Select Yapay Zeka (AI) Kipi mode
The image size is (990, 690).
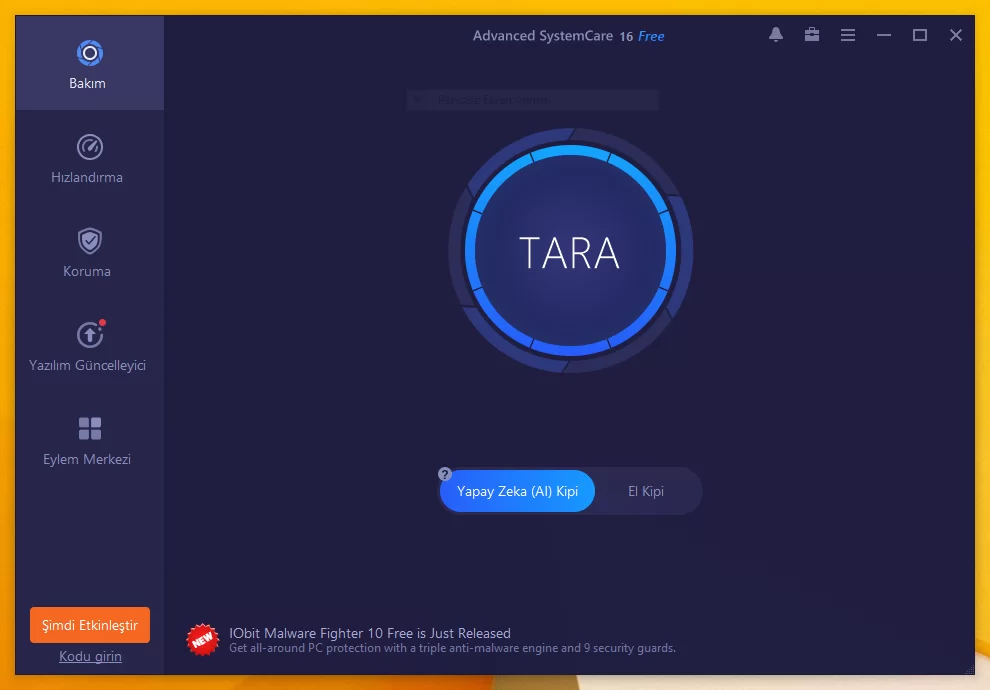(518, 491)
